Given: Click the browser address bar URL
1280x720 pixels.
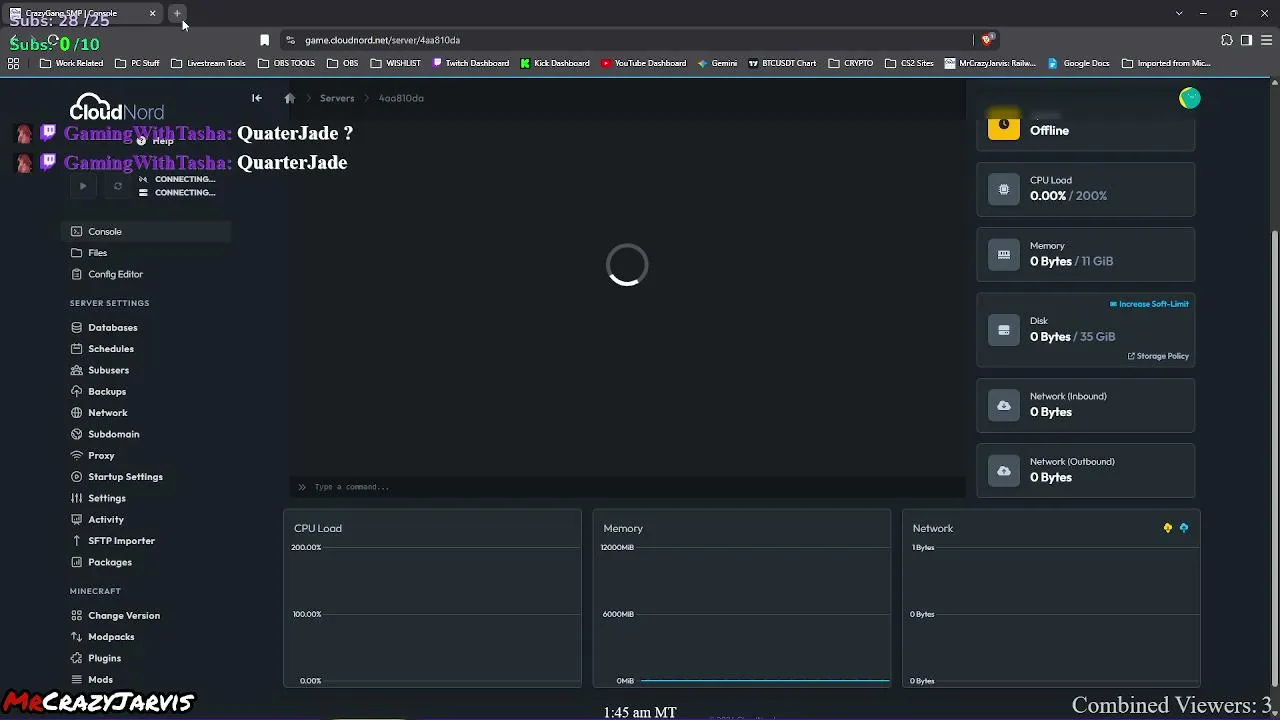Looking at the screenshot, I should (x=383, y=40).
